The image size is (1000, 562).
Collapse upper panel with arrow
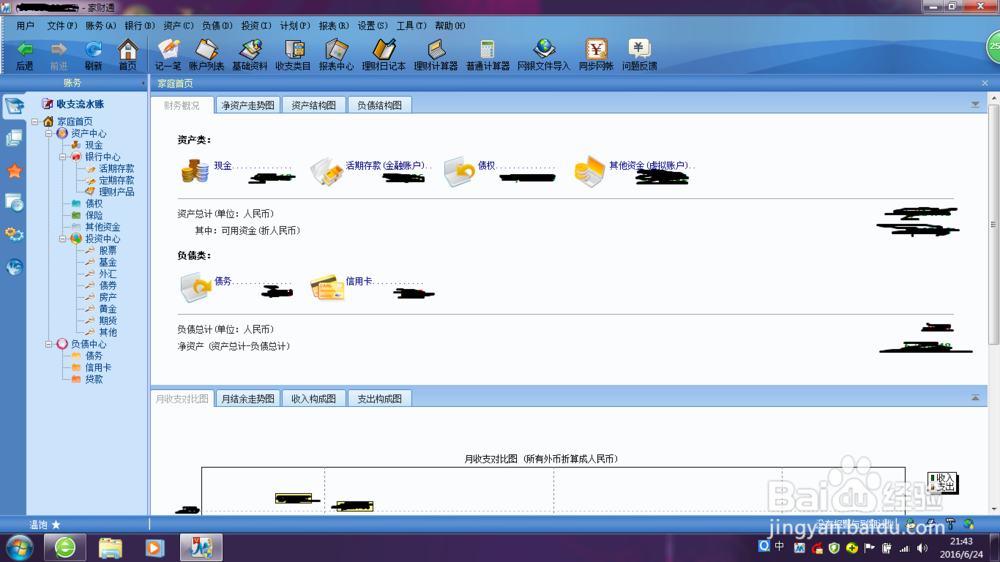point(975,105)
